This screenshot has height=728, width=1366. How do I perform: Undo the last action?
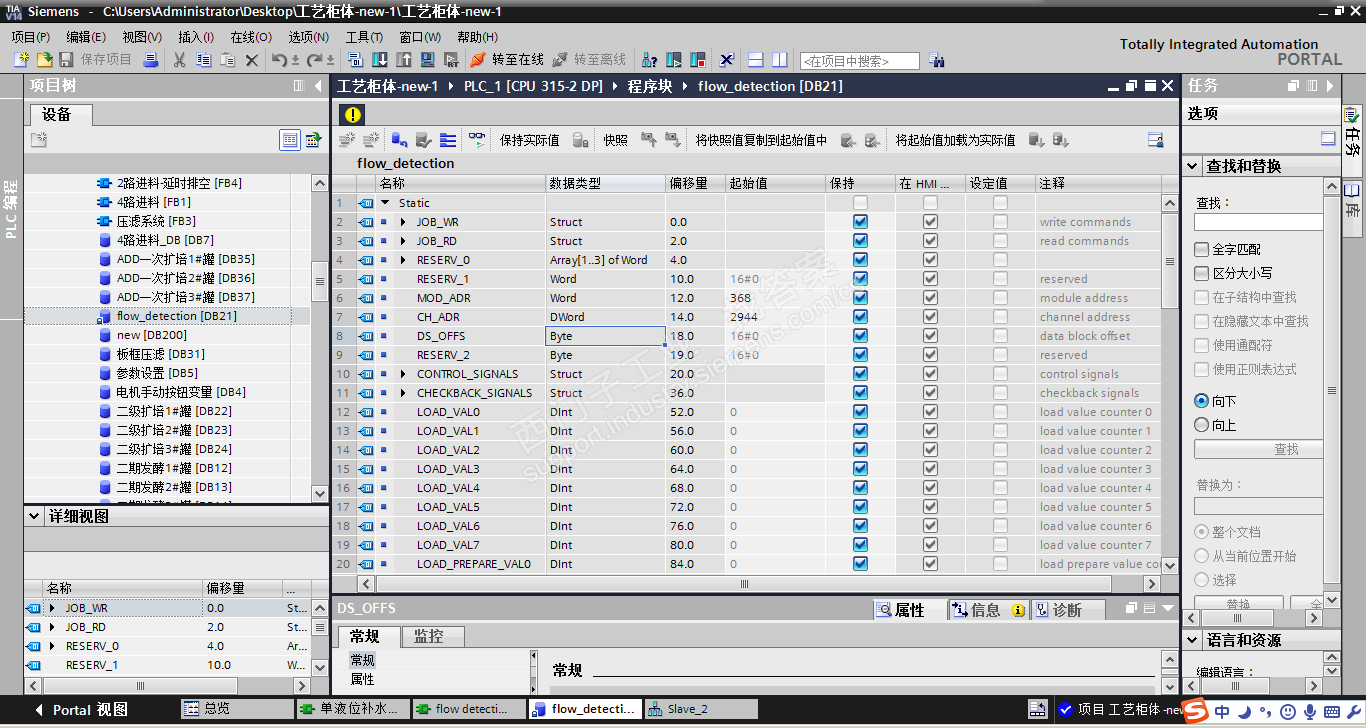tap(279, 60)
